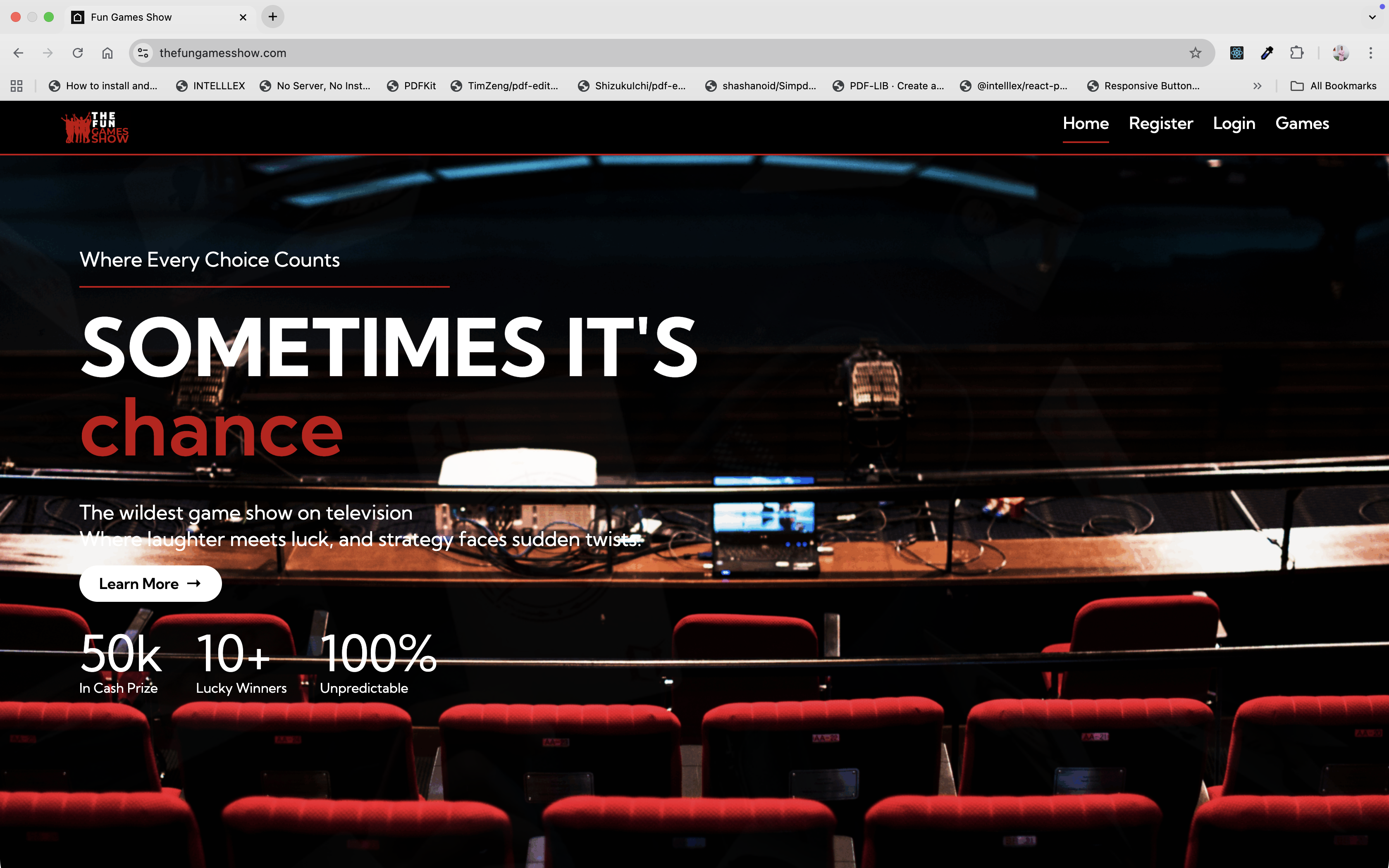Viewport: 1389px width, 868px height.
Task: Open the apps grid in bookmarks bar
Action: [x=17, y=86]
